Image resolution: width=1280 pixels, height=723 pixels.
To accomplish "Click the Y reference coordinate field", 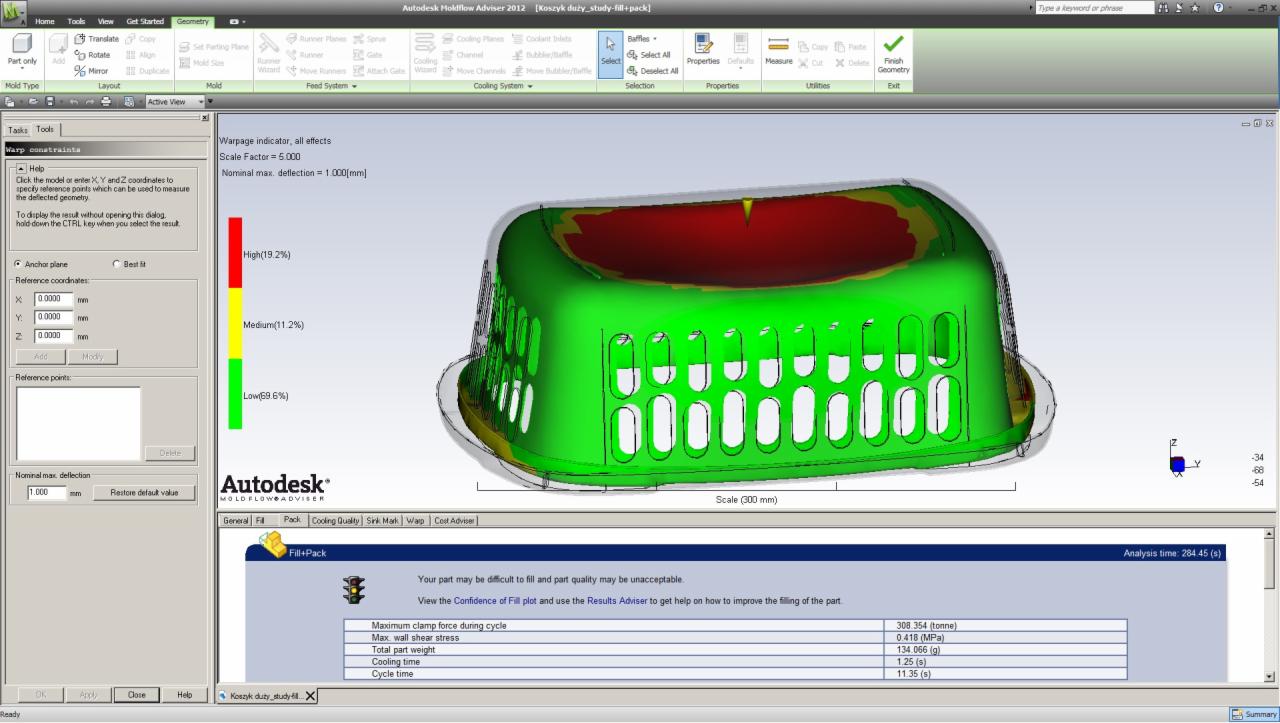I will tap(53, 317).
